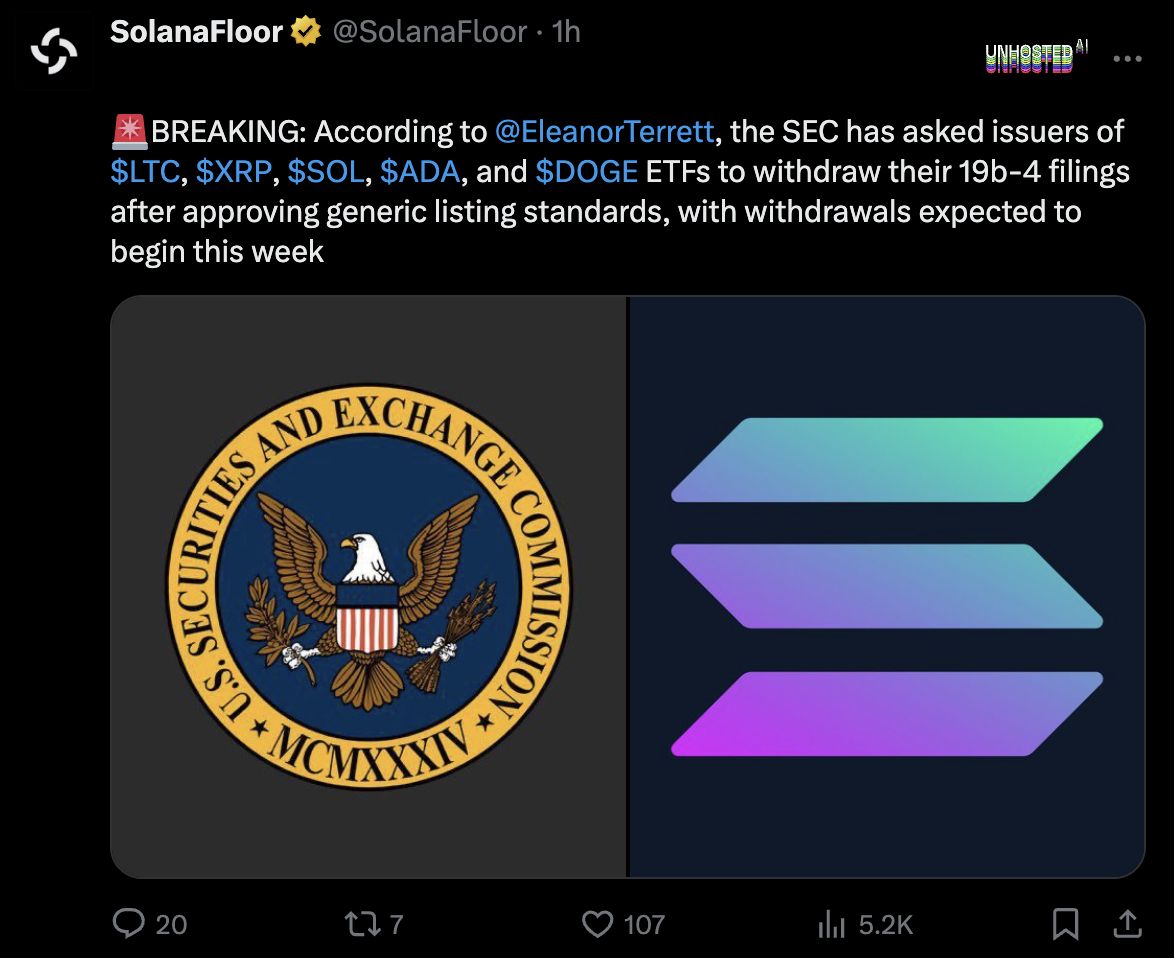View analytics via the bar chart icon

tap(831, 924)
